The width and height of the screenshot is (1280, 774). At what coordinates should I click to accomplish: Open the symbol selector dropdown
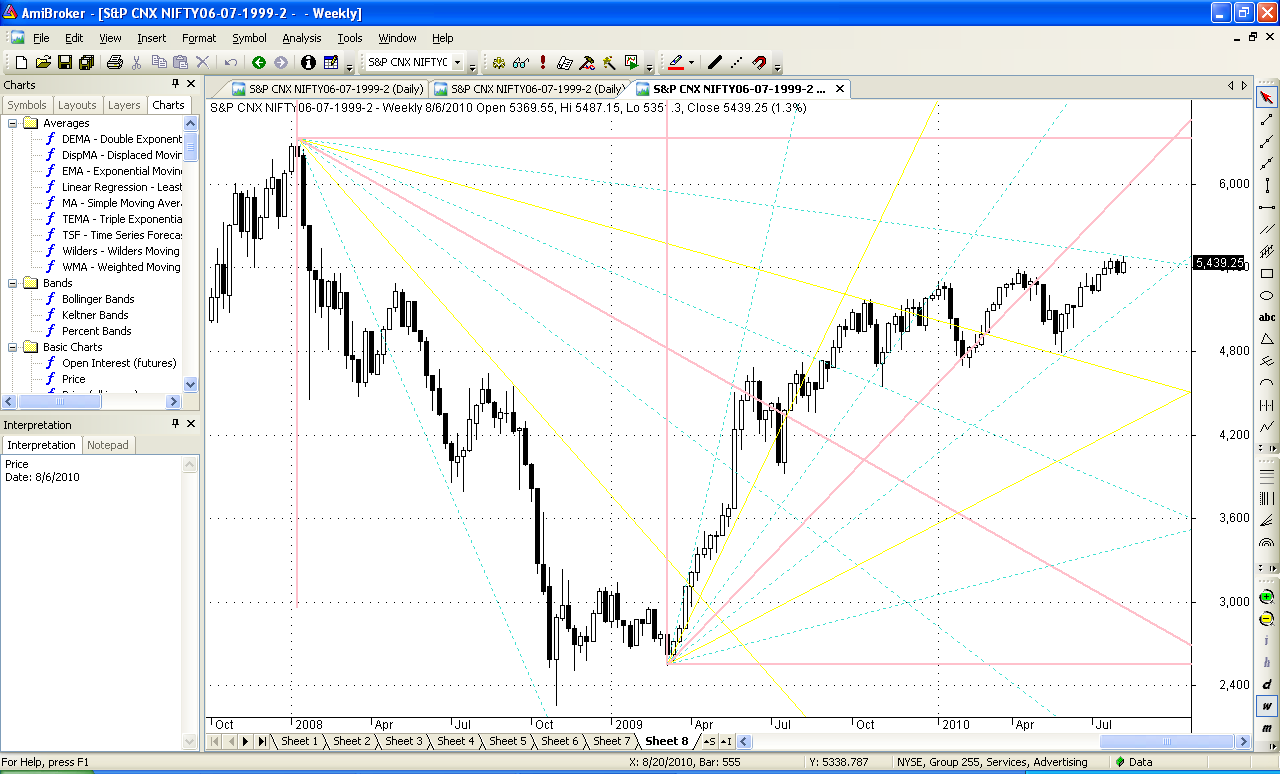[458, 62]
